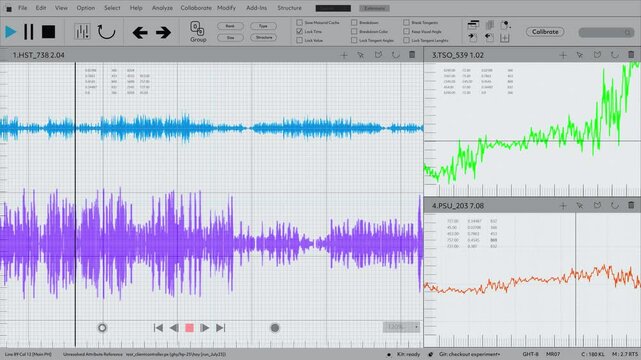Open the zoom percentage dropdown below waveform
The height and width of the screenshot is (360, 641).
[401, 327]
